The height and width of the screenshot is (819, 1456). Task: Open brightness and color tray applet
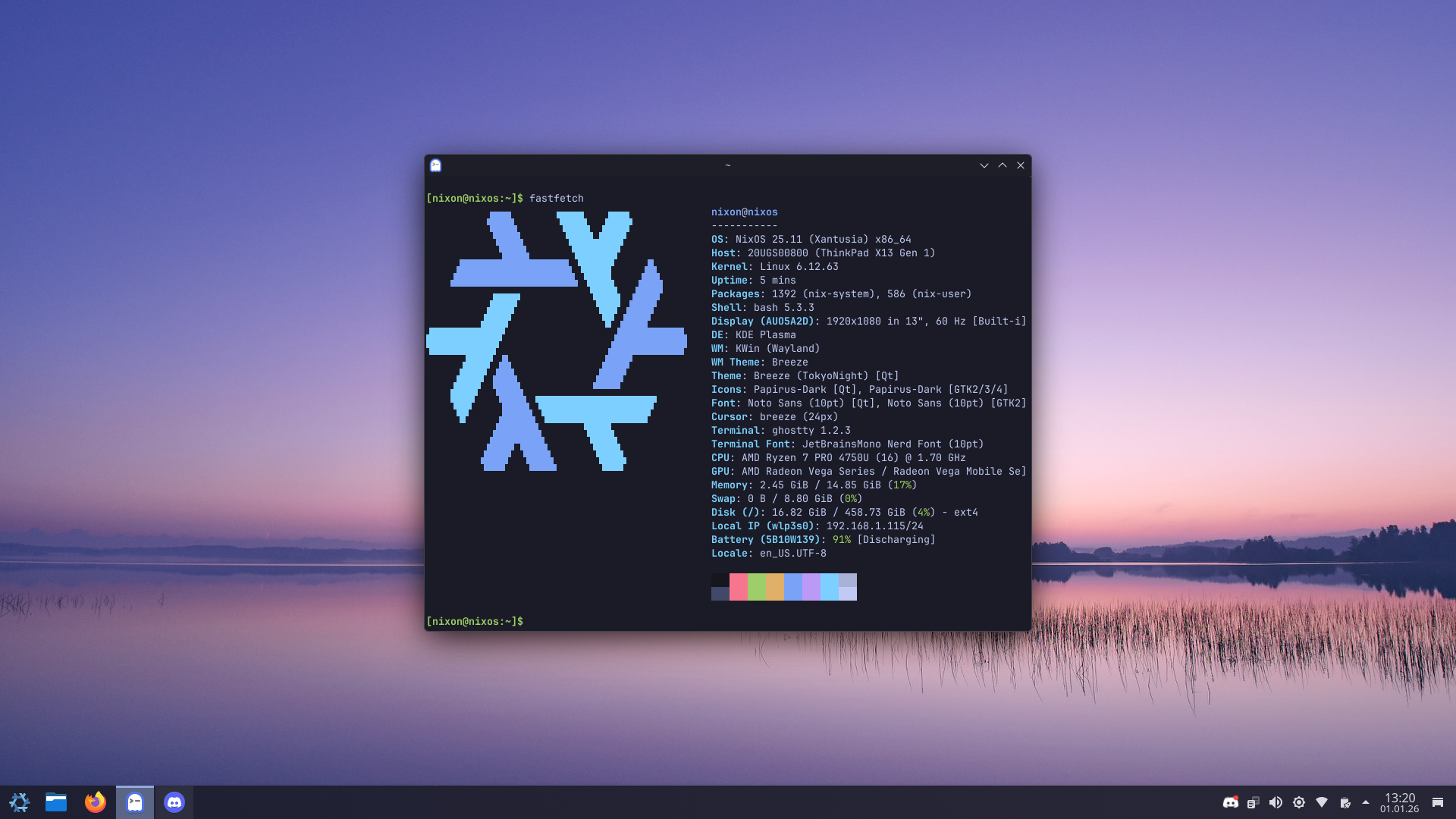point(1299,802)
